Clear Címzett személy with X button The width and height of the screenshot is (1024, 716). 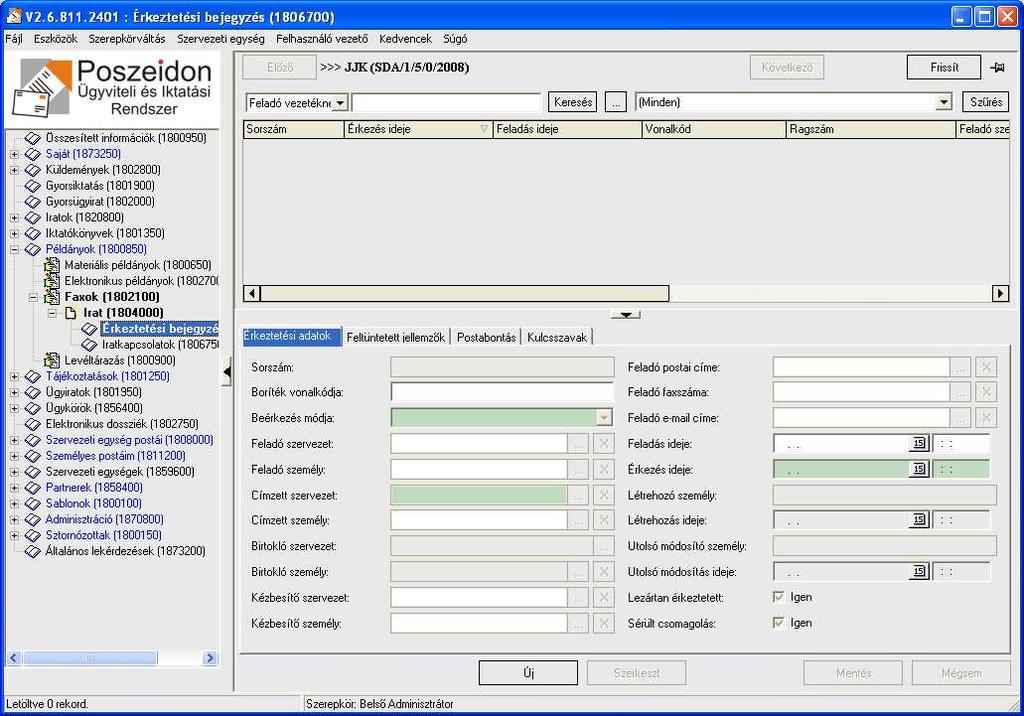pyautogui.click(x=603, y=520)
